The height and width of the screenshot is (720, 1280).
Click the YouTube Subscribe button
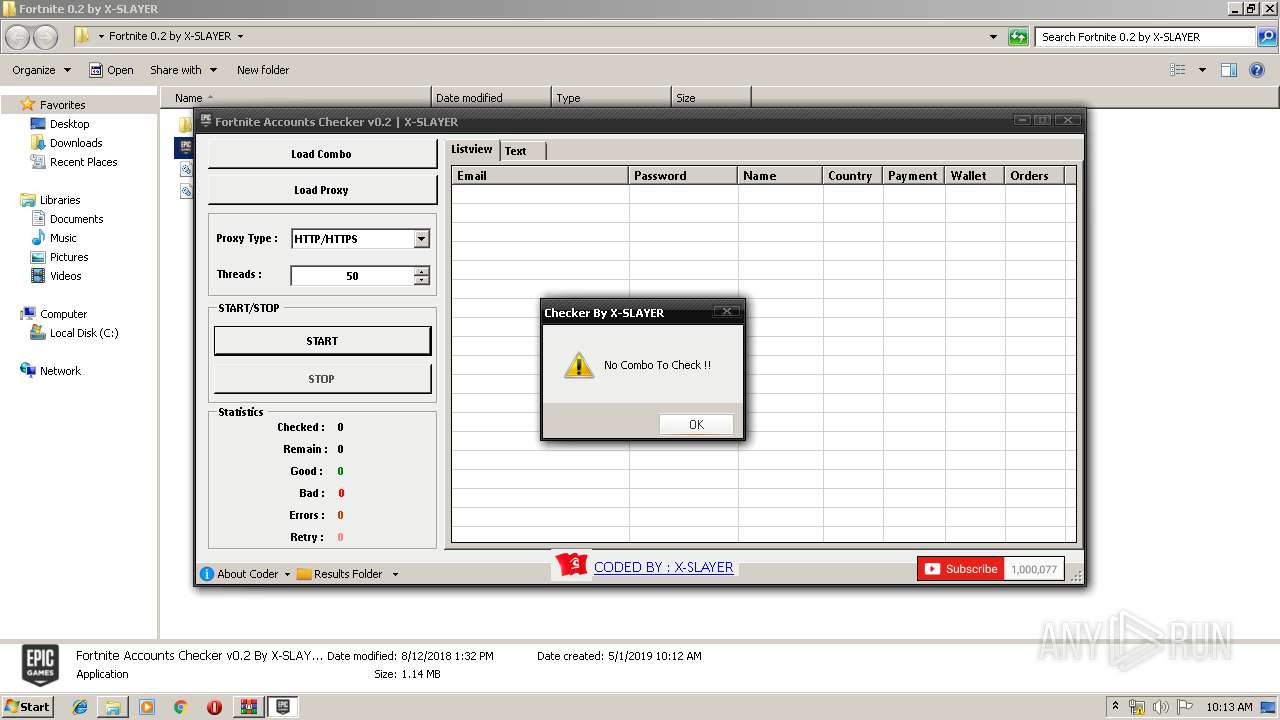[x=959, y=569]
